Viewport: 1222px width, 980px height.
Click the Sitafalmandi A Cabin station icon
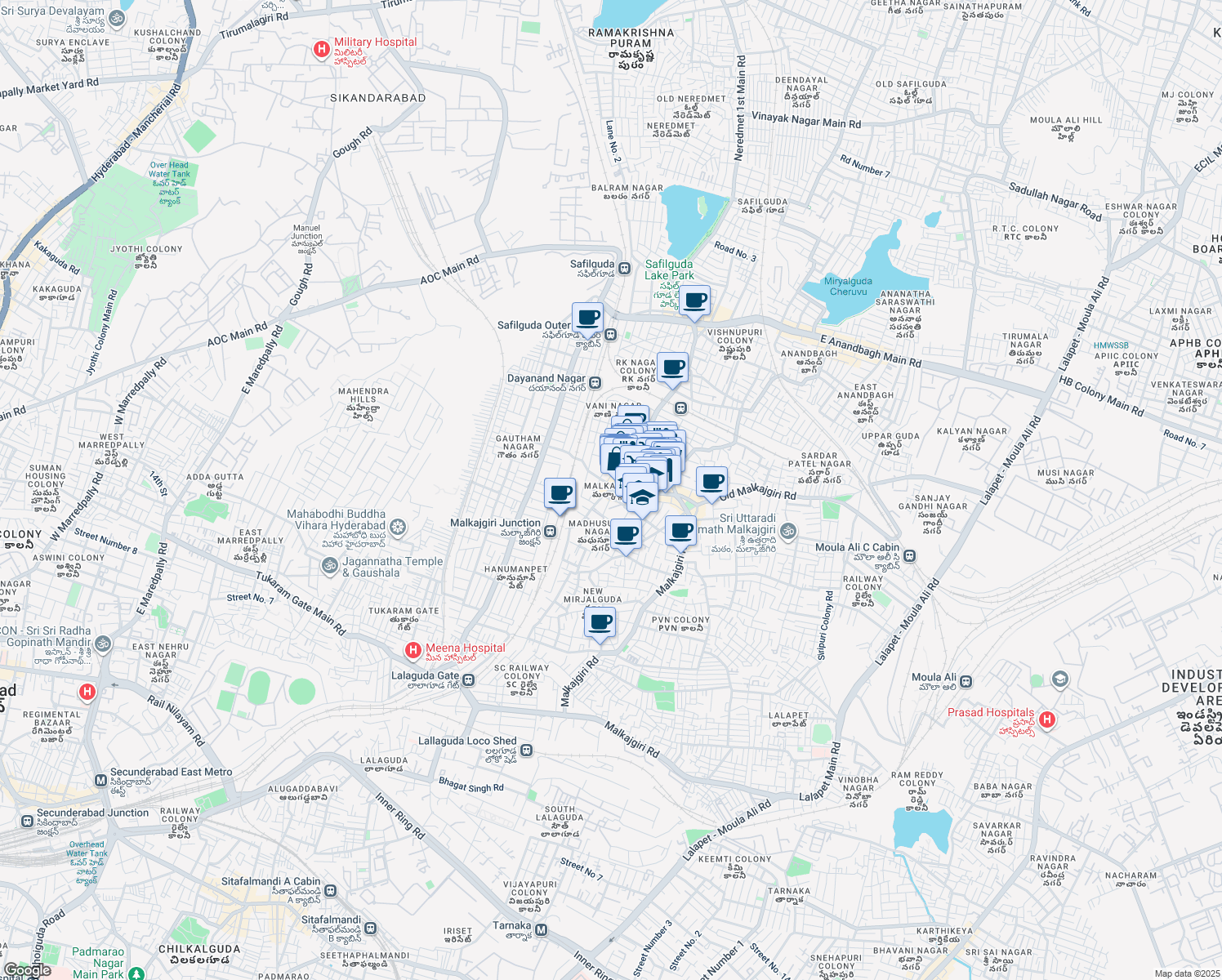pyautogui.click(x=330, y=890)
